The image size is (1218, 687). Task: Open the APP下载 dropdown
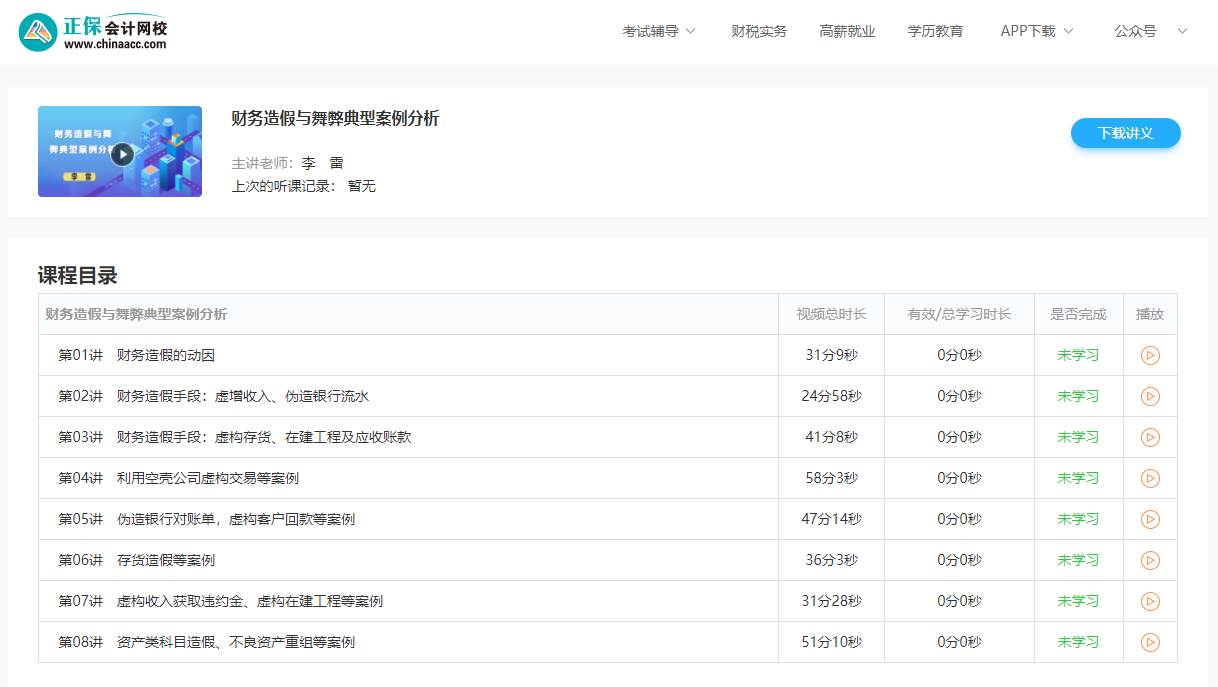pos(1037,31)
